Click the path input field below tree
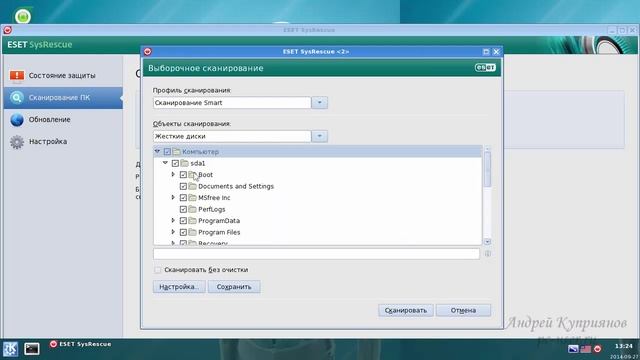This screenshot has height=360, width=640. 316,253
